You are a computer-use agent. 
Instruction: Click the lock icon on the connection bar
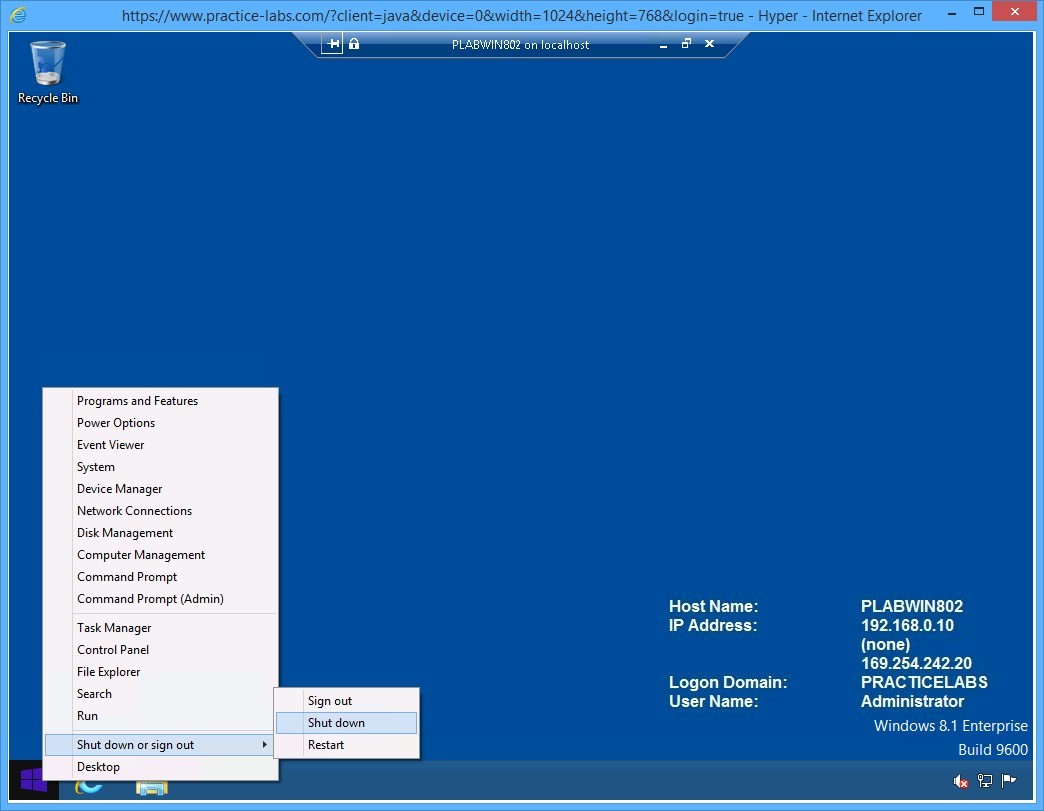pyautogui.click(x=353, y=44)
